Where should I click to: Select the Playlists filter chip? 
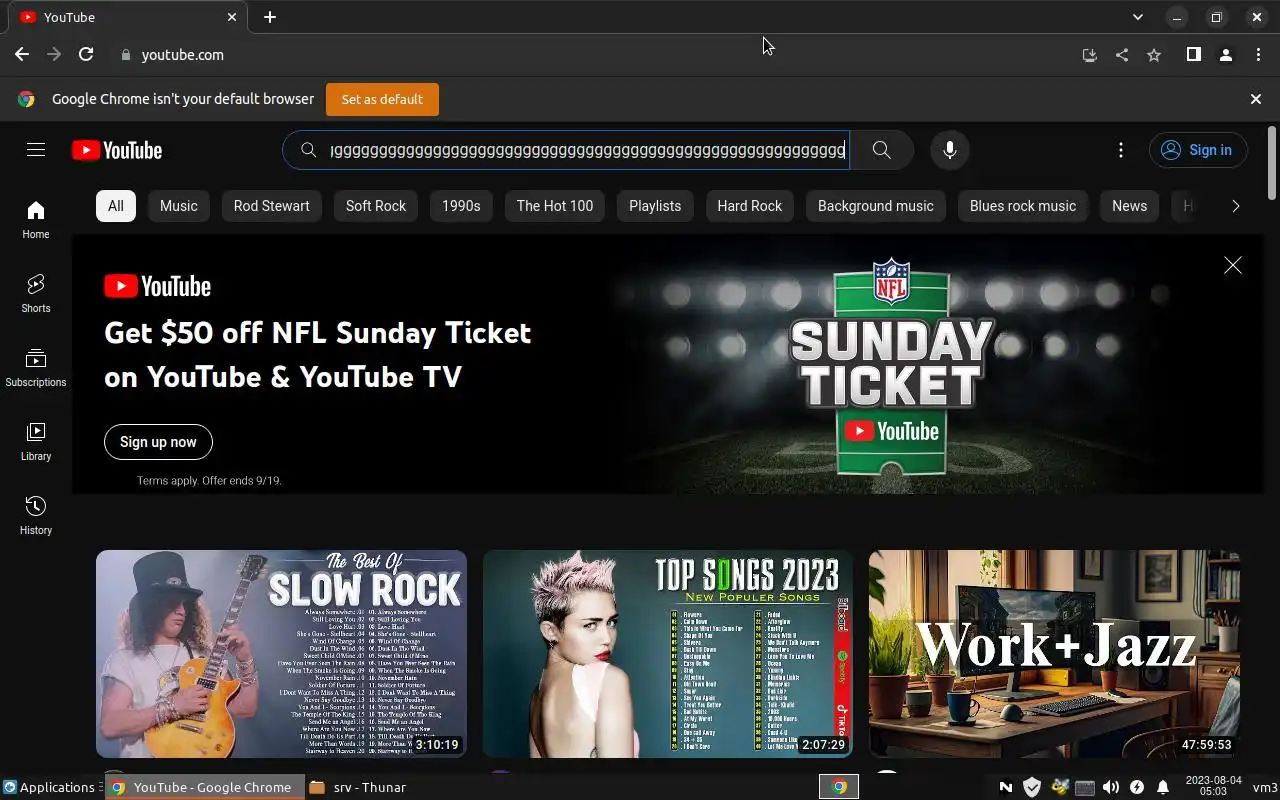tap(655, 206)
